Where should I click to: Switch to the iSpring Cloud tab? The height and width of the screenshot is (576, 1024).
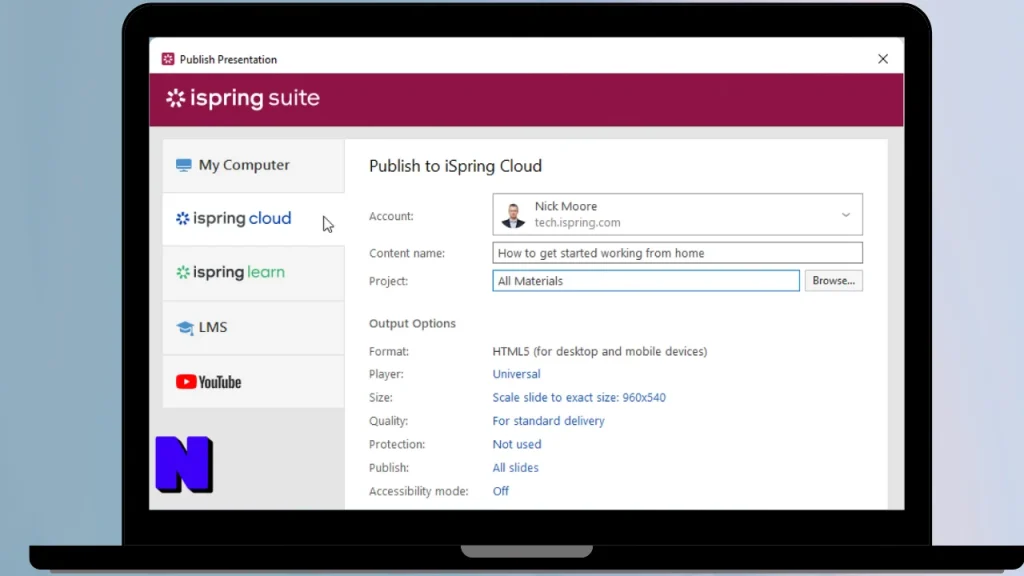tap(253, 219)
